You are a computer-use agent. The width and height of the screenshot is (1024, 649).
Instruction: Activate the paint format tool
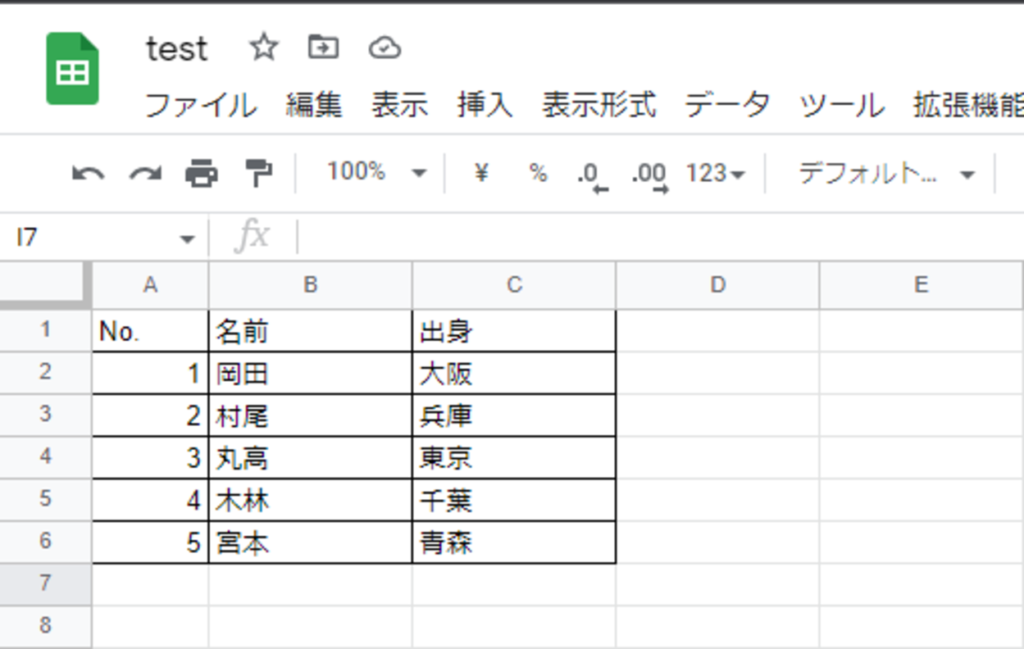[259, 174]
